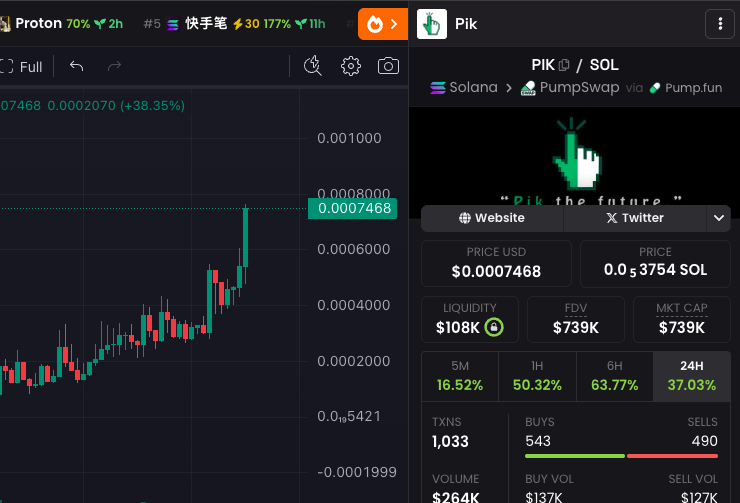Visit the token Website
This screenshot has width=740, height=503.
click(x=492, y=218)
